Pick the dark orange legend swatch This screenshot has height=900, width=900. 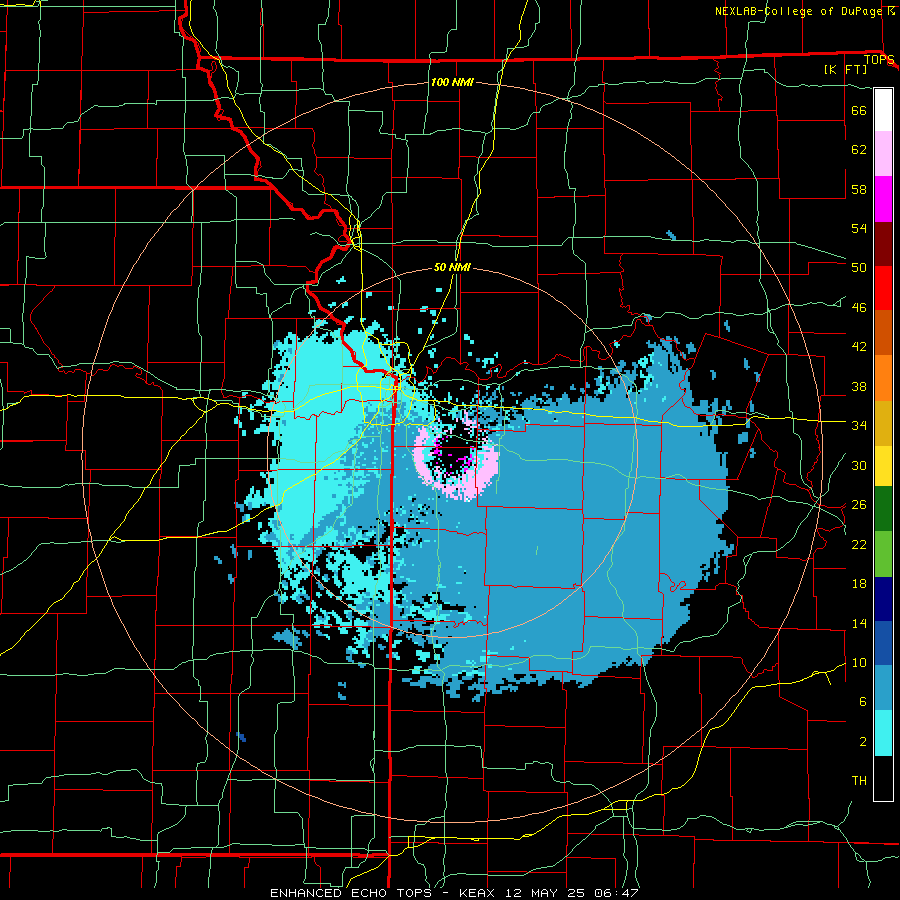tap(883, 333)
